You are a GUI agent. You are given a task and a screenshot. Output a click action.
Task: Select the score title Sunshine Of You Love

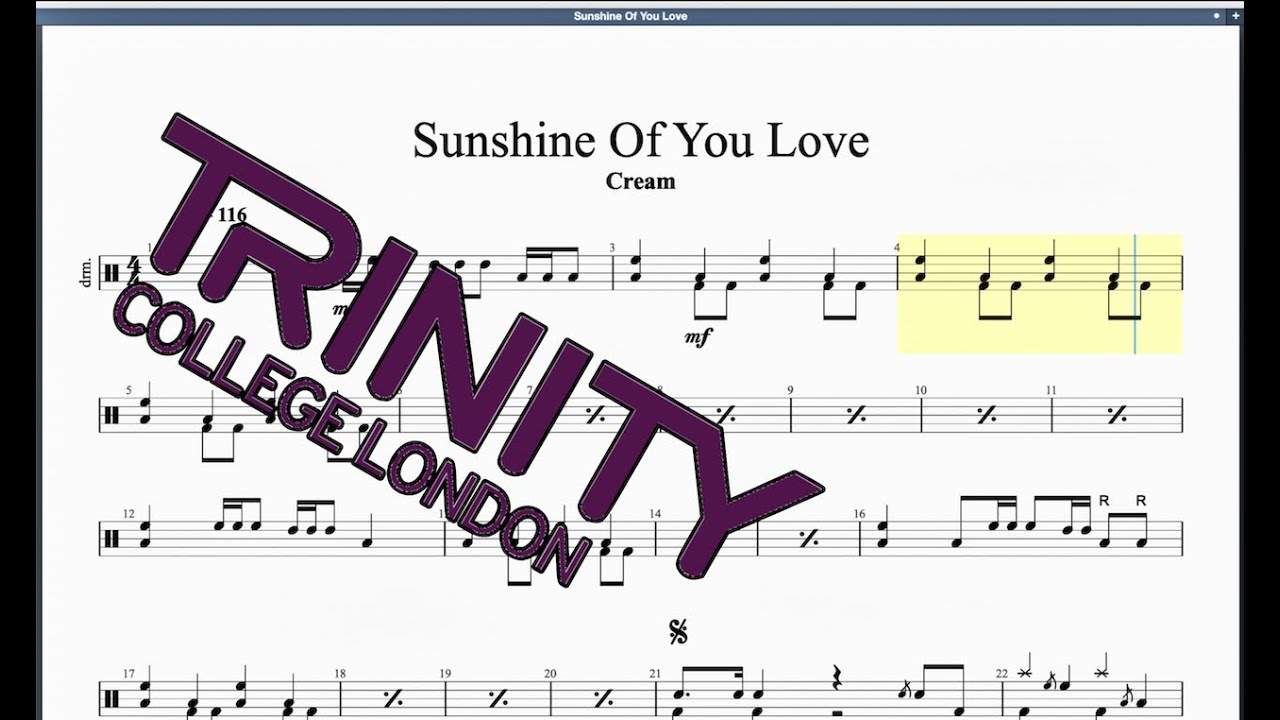click(x=641, y=140)
